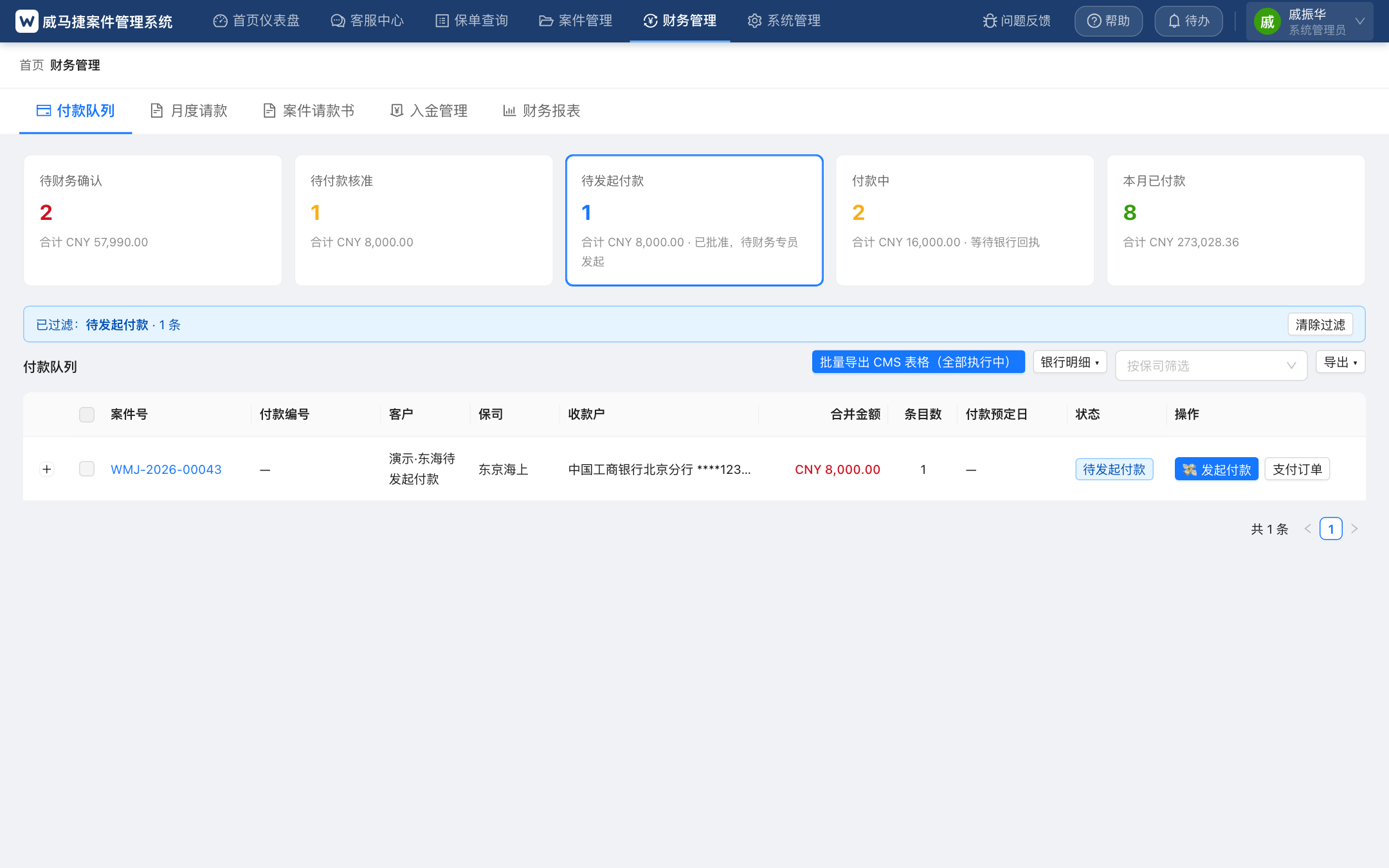Click the 待发起付款 status tag in row

1114,469
